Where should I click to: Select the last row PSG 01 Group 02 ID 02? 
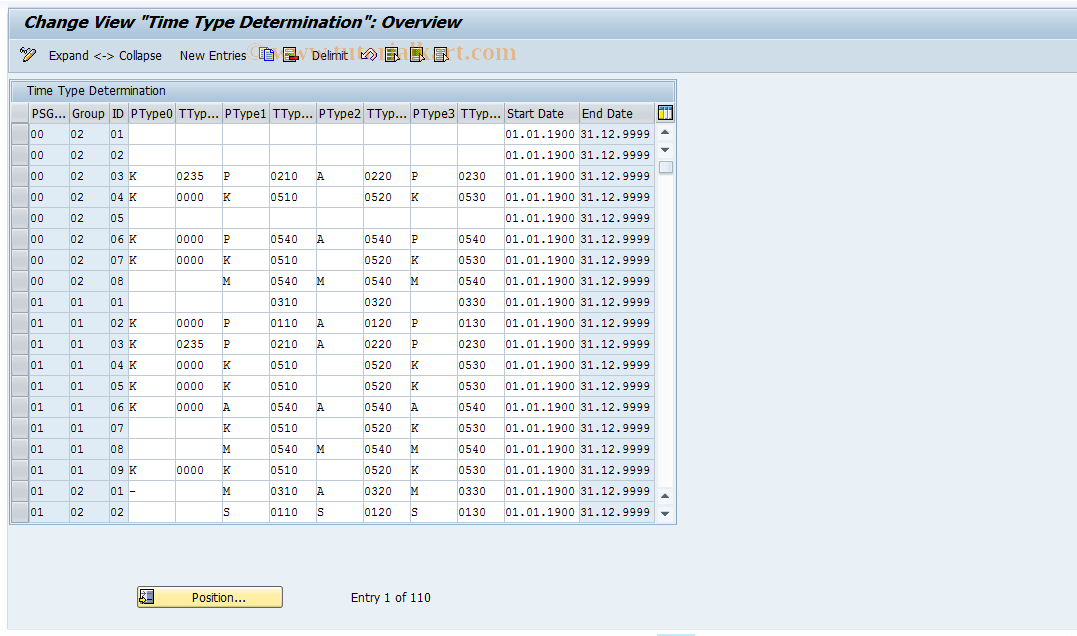click(x=20, y=512)
